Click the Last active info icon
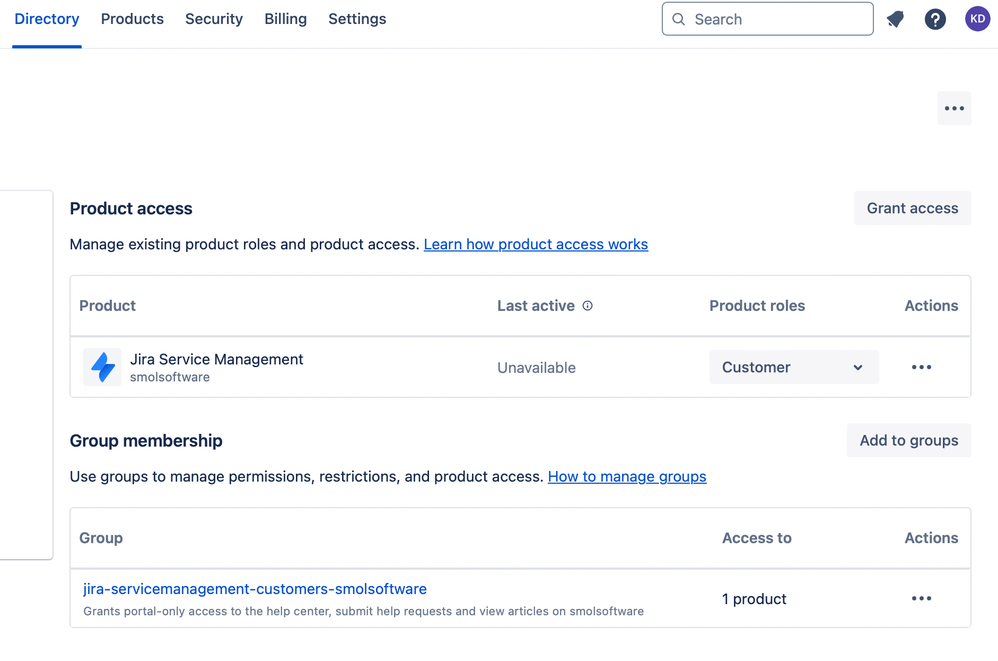 (x=588, y=306)
